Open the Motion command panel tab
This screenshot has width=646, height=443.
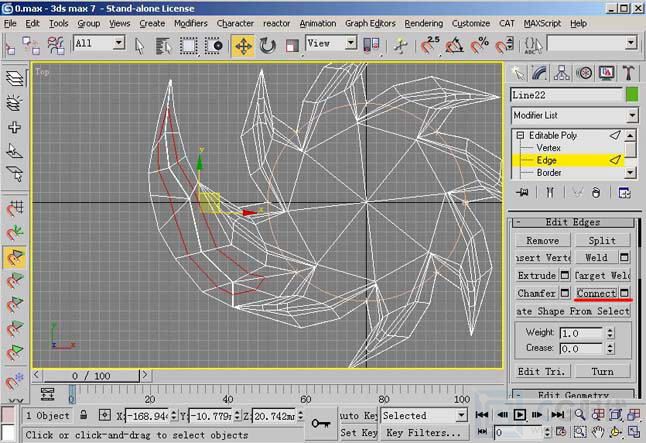click(584, 73)
